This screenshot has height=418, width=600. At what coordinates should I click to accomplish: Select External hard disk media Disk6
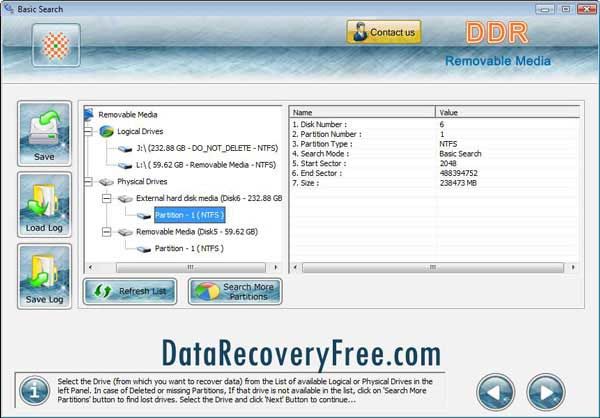209,198
